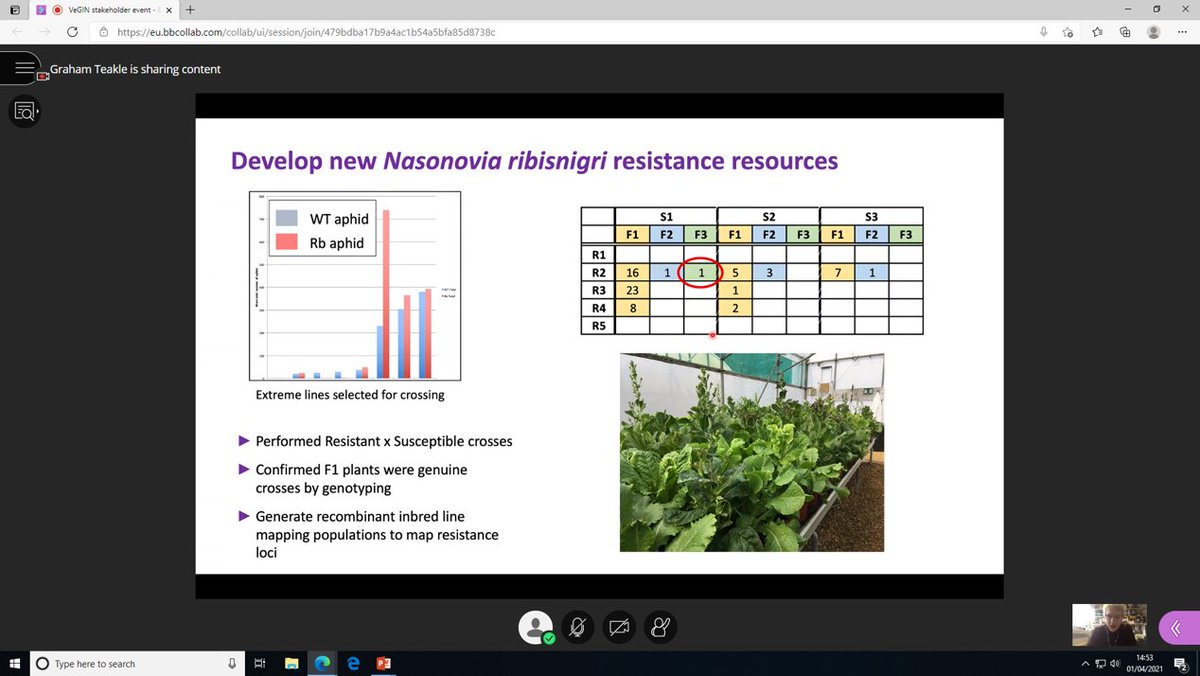Click the WT aphid legend swatch

(288, 219)
